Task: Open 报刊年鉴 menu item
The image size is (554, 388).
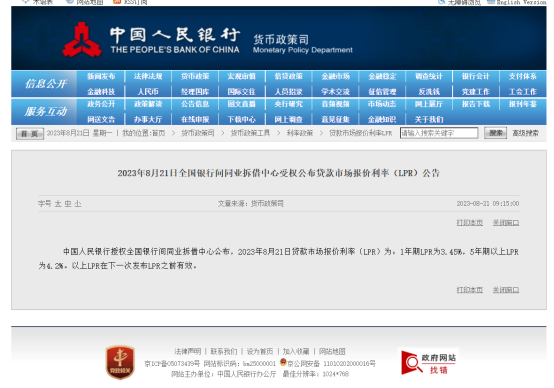Action: 523,104
